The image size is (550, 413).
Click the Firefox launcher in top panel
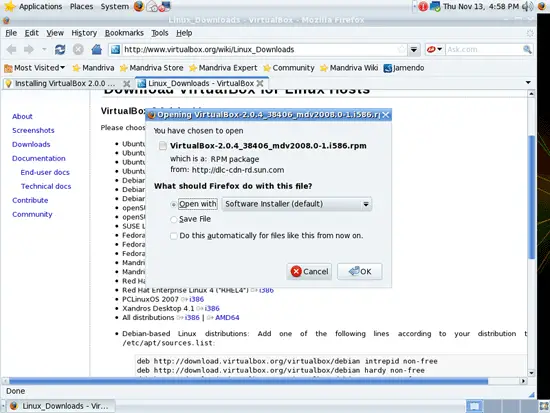(x=139, y=6)
